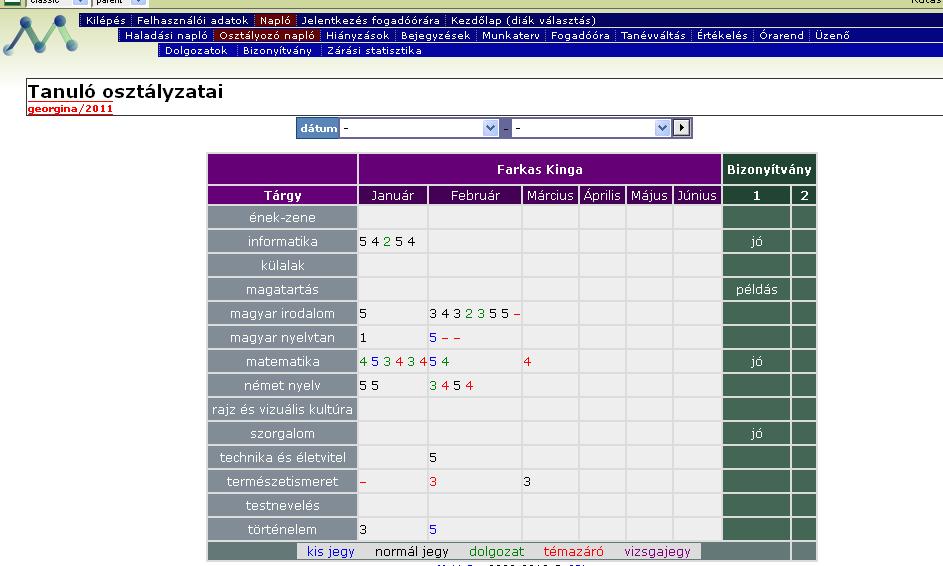Click the német nyelv subject

point(282,386)
